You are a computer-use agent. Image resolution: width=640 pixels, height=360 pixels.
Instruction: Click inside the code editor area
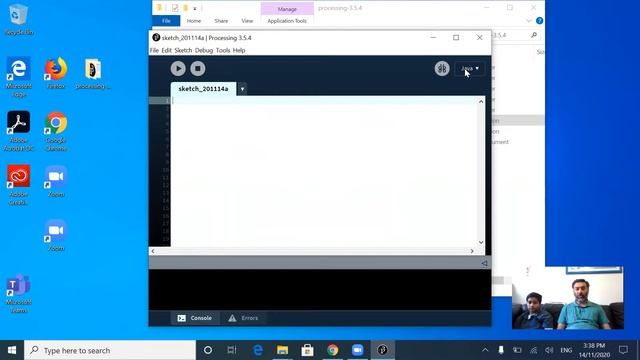pyautogui.click(x=324, y=171)
